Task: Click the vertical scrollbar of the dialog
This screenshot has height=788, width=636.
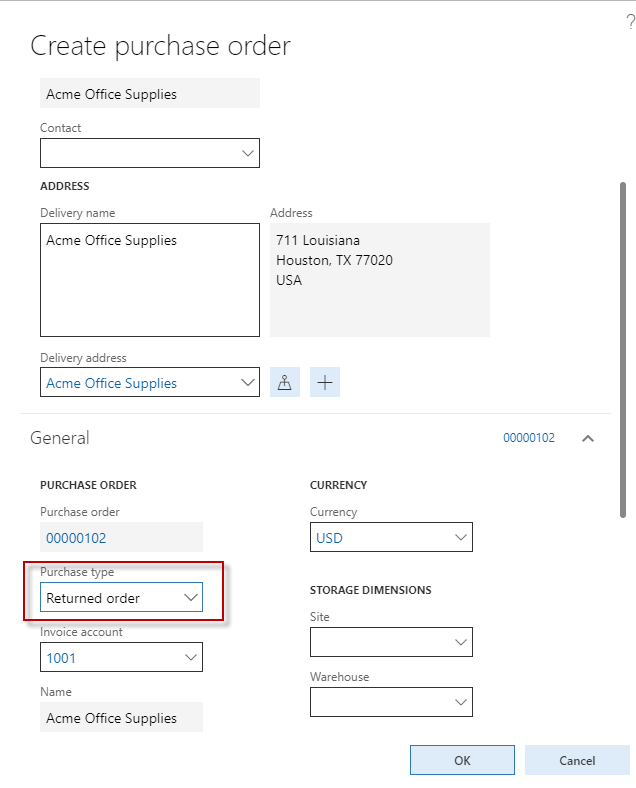Action: tap(624, 350)
